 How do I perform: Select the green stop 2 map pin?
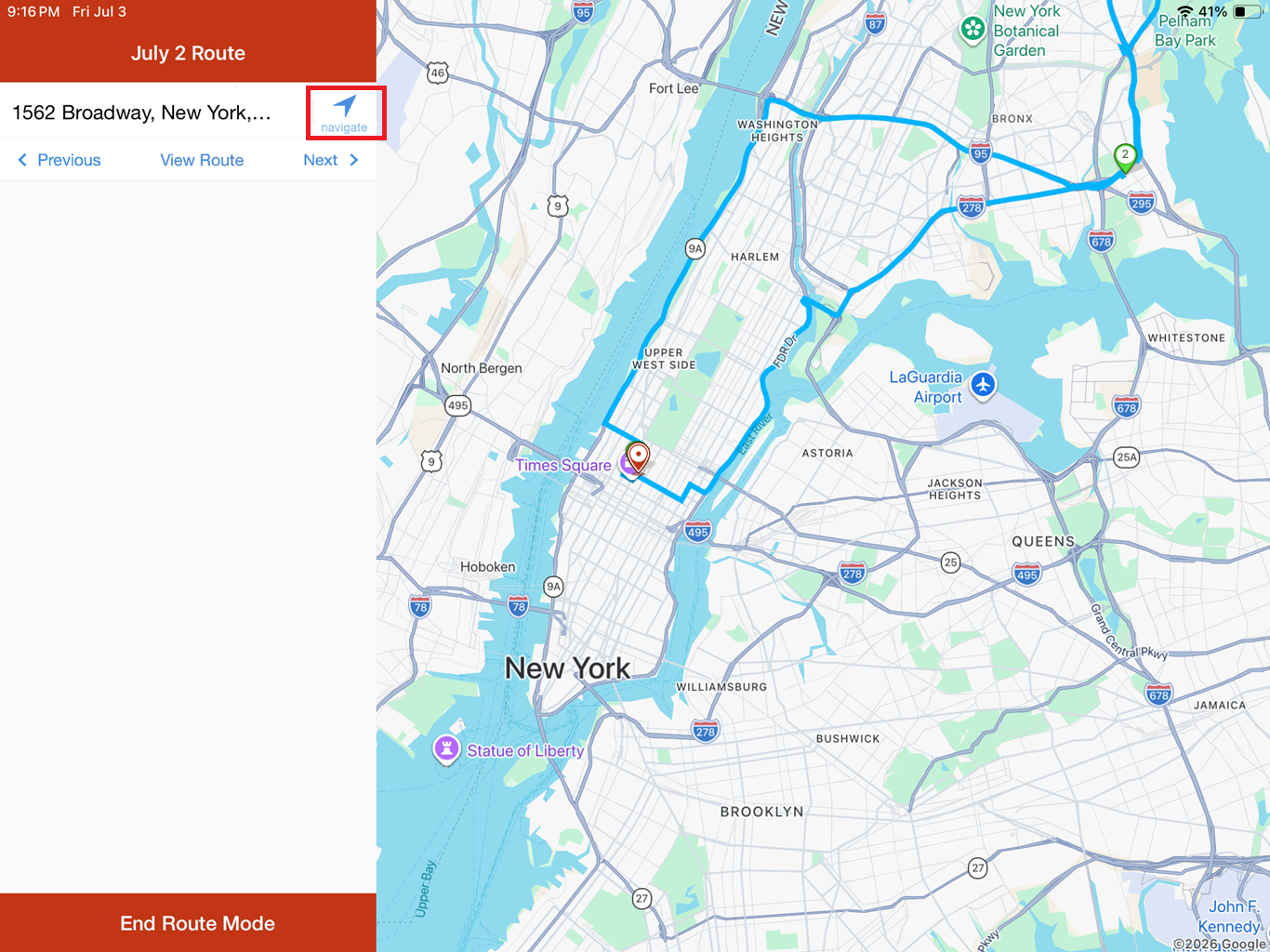[x=1125, y=158]
